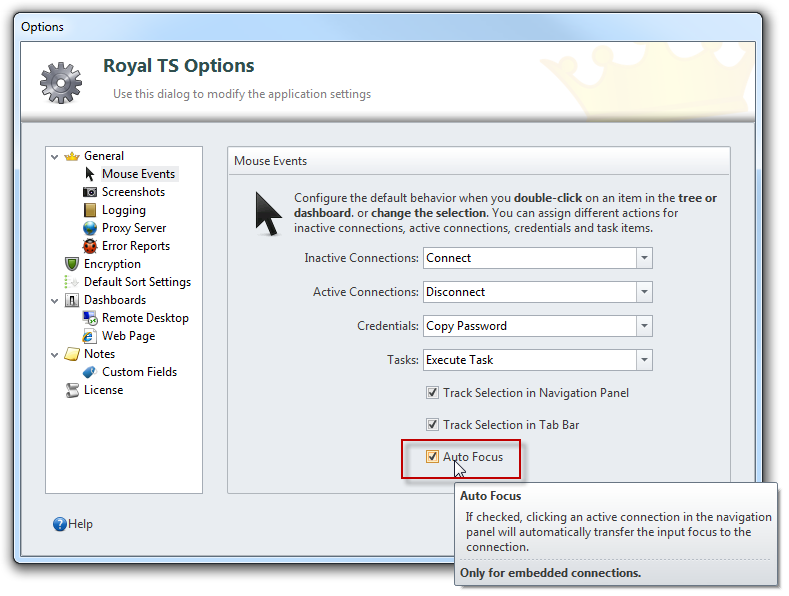Click the 'Active Connections:' label
Viewport: 789px width, 596px height.
point(366,292)
